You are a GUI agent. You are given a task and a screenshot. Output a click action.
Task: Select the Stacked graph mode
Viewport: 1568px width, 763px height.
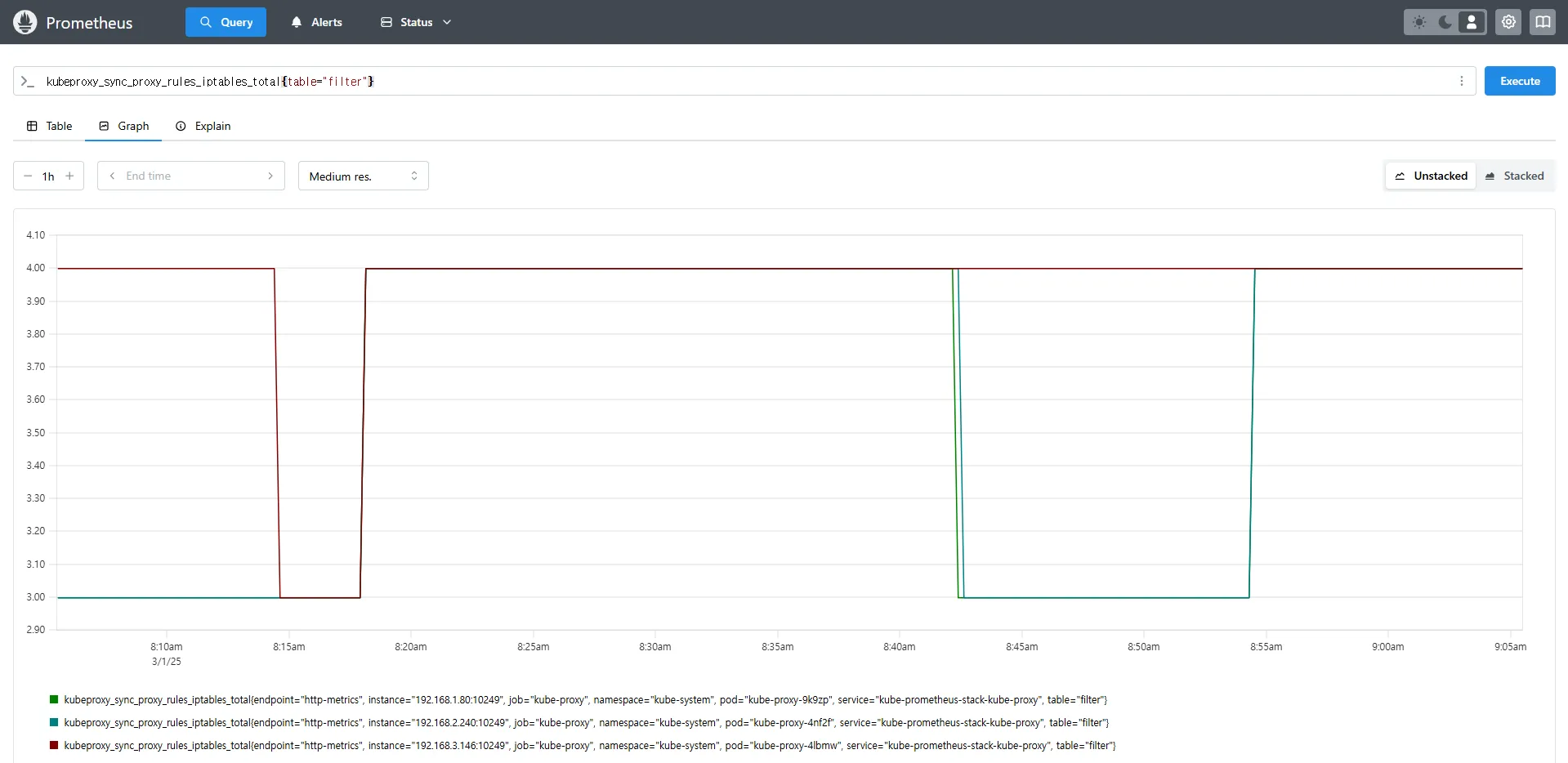click(x=1515, y=176)
